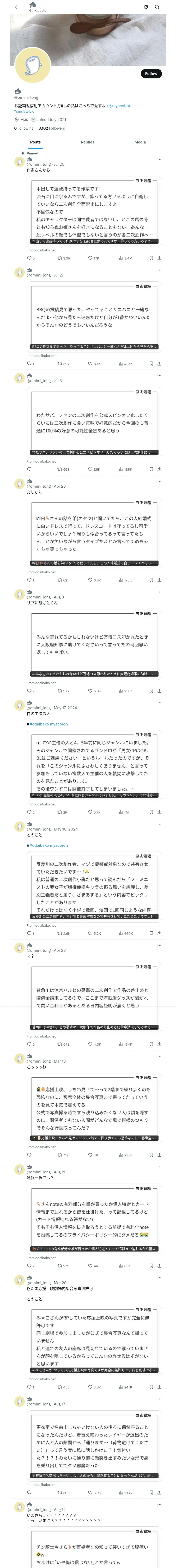Bookmark the Jul 27 post
The width and height of the screenshot is (176, 1568).
pos(150,364)
